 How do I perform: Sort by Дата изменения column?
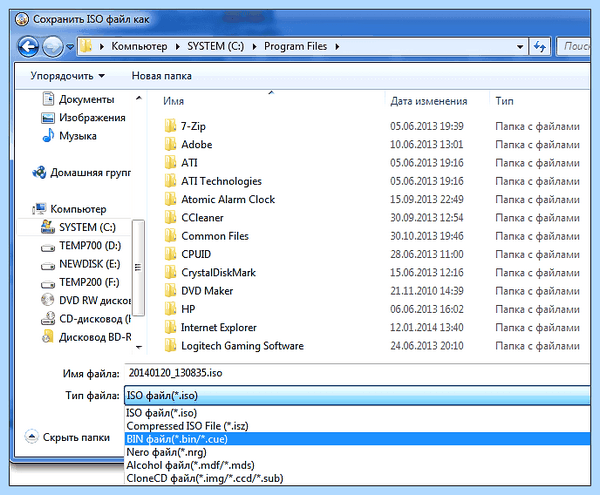[429, 101]
